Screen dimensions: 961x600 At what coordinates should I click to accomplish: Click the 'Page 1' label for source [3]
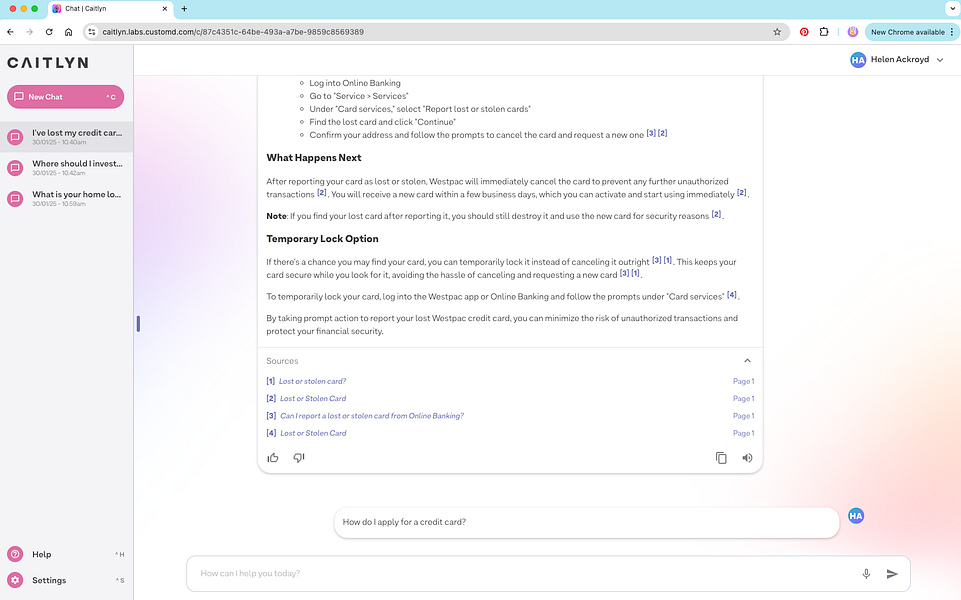coord(743,416)
